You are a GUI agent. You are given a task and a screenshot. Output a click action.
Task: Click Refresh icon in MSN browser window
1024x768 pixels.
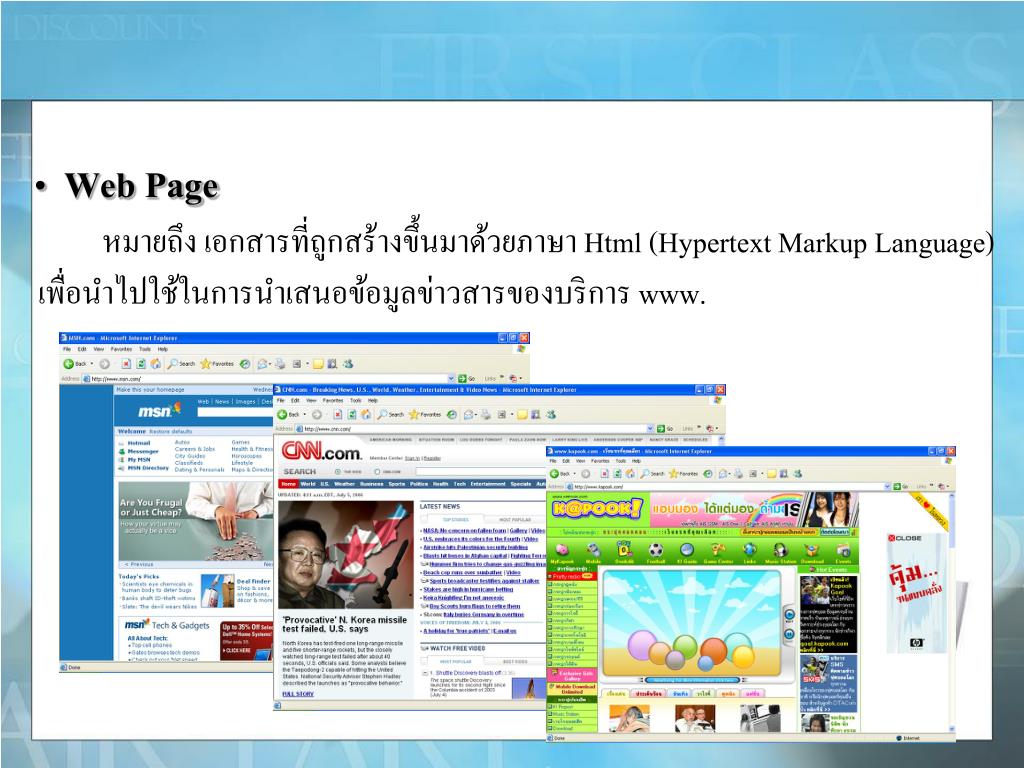(x=140, y=364)
